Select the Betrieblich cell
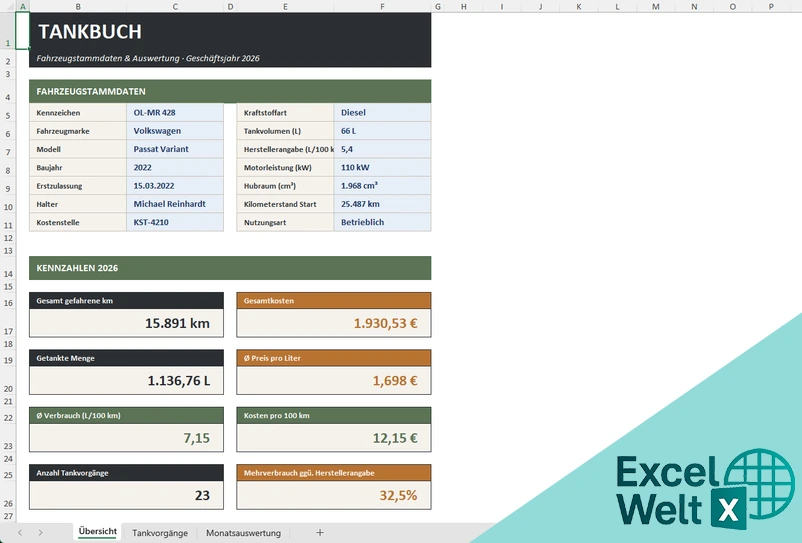Image resolution: width=802 pixels, height=543 pixels. (x=383, y=222)
